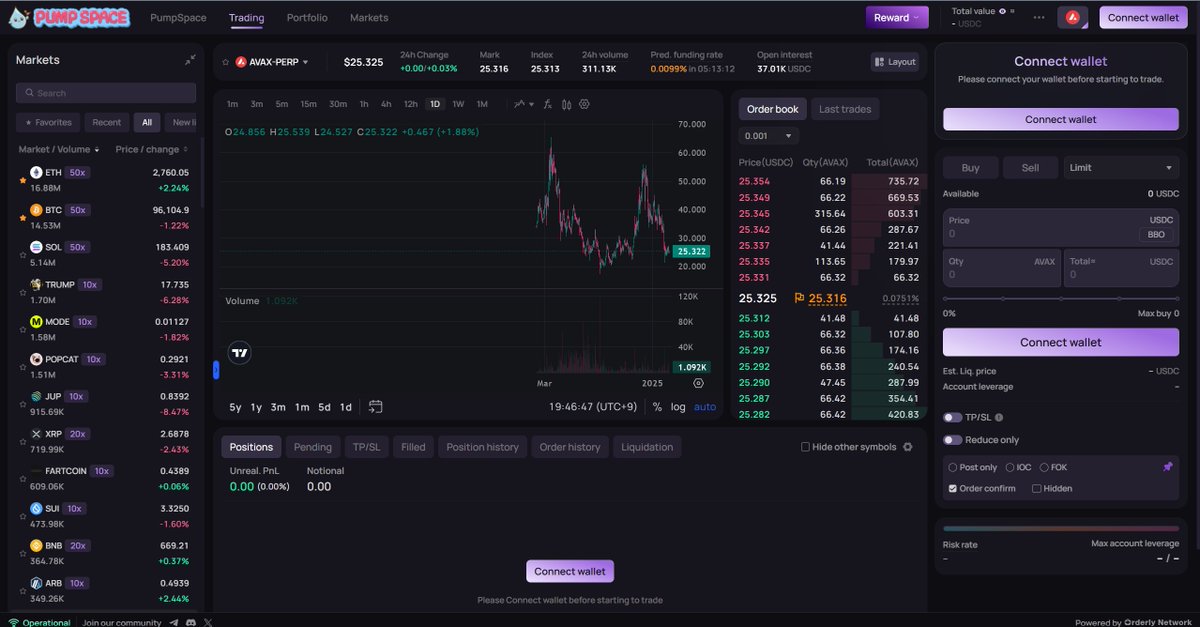The height and width of the screenshot is (627, 1200).
Task: Open the Trading tab
Action: point(246,18)
